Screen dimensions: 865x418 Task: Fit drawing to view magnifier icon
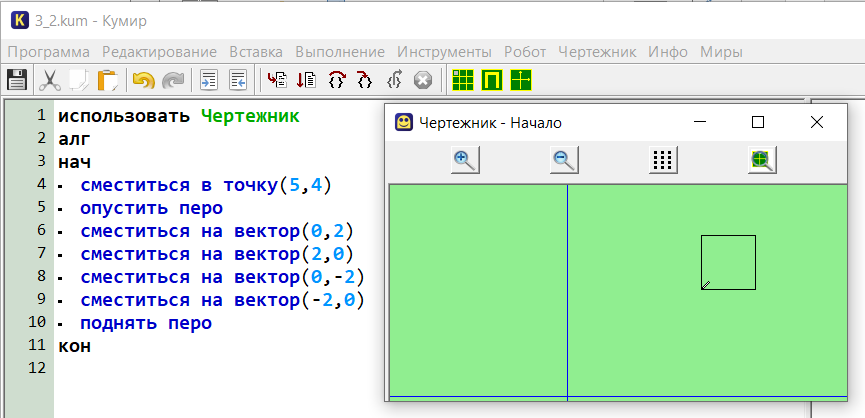[762, 160]
